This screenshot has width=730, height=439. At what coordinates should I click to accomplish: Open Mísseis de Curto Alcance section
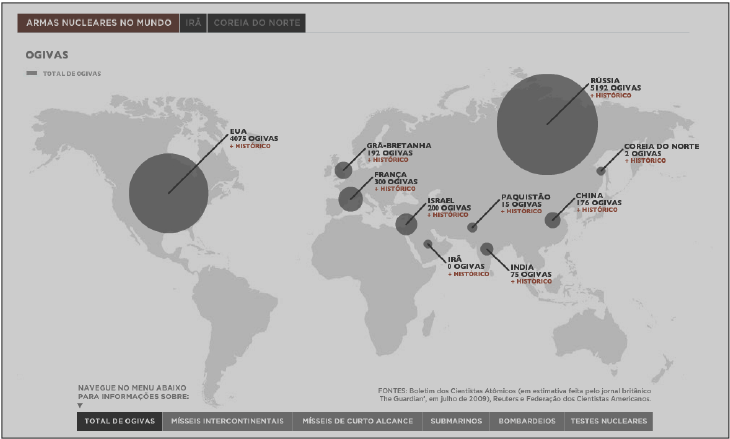[x=357, y=422]
